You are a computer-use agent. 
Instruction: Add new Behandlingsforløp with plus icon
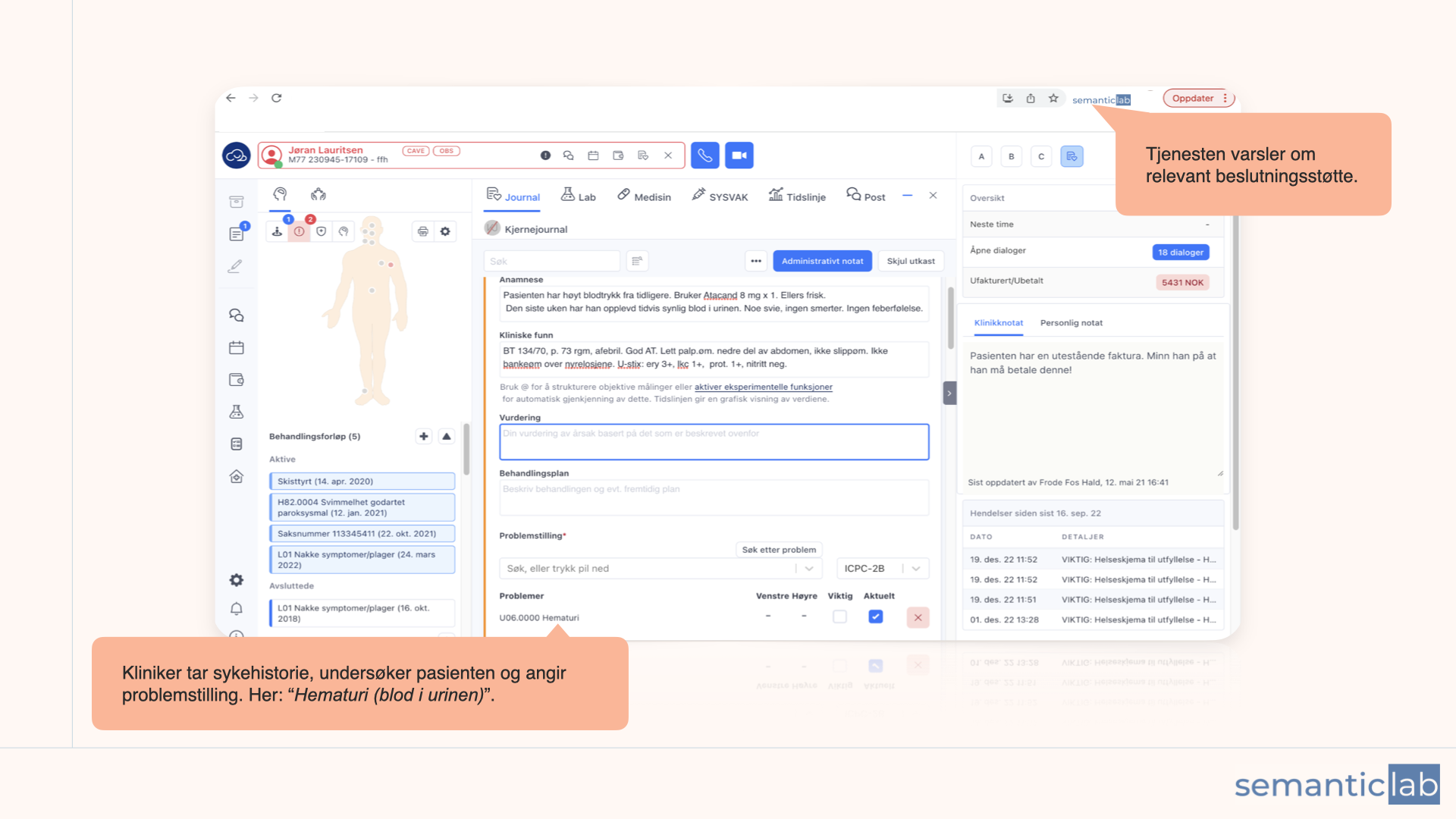[424, 436]
